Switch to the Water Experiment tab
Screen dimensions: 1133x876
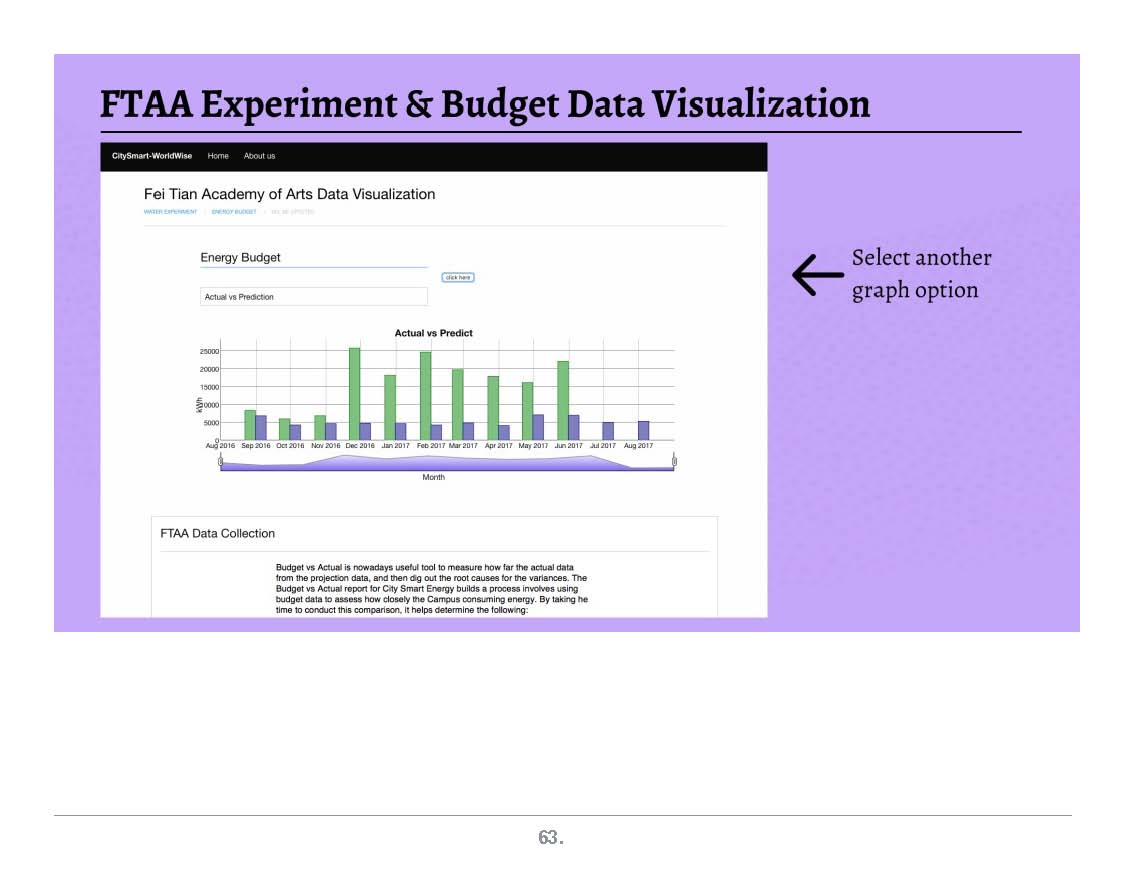coord(170,212)
